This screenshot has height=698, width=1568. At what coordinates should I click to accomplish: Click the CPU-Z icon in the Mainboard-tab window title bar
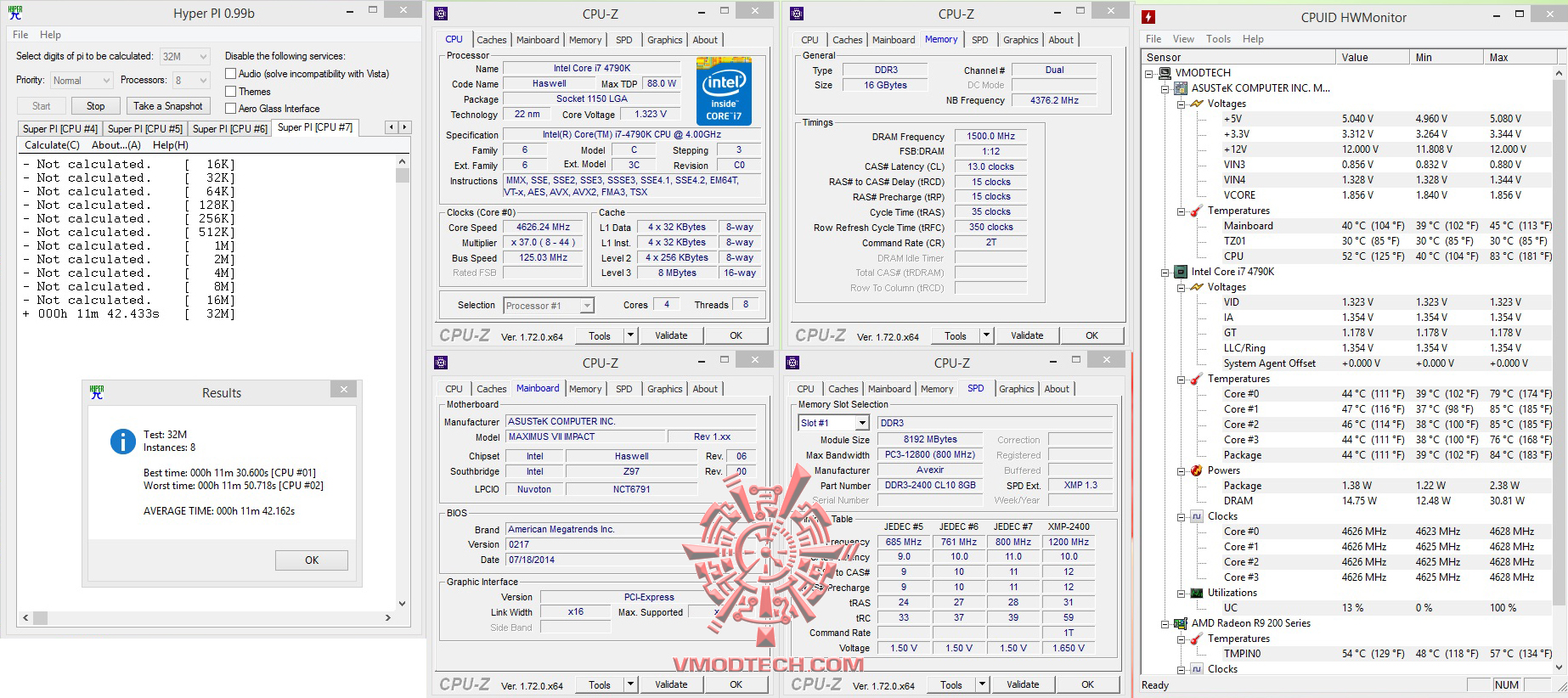[x=441, y=363]
